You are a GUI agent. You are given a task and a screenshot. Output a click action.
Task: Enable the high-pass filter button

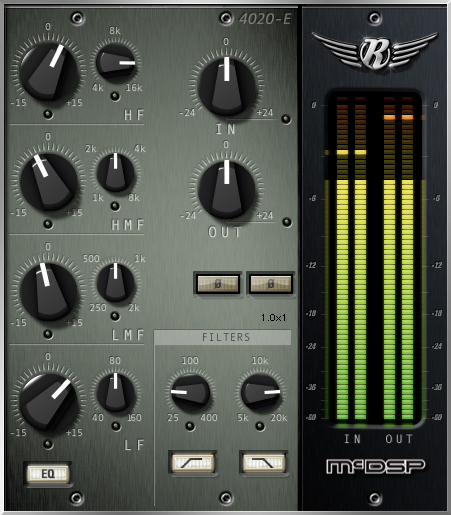tap(193, 463)
